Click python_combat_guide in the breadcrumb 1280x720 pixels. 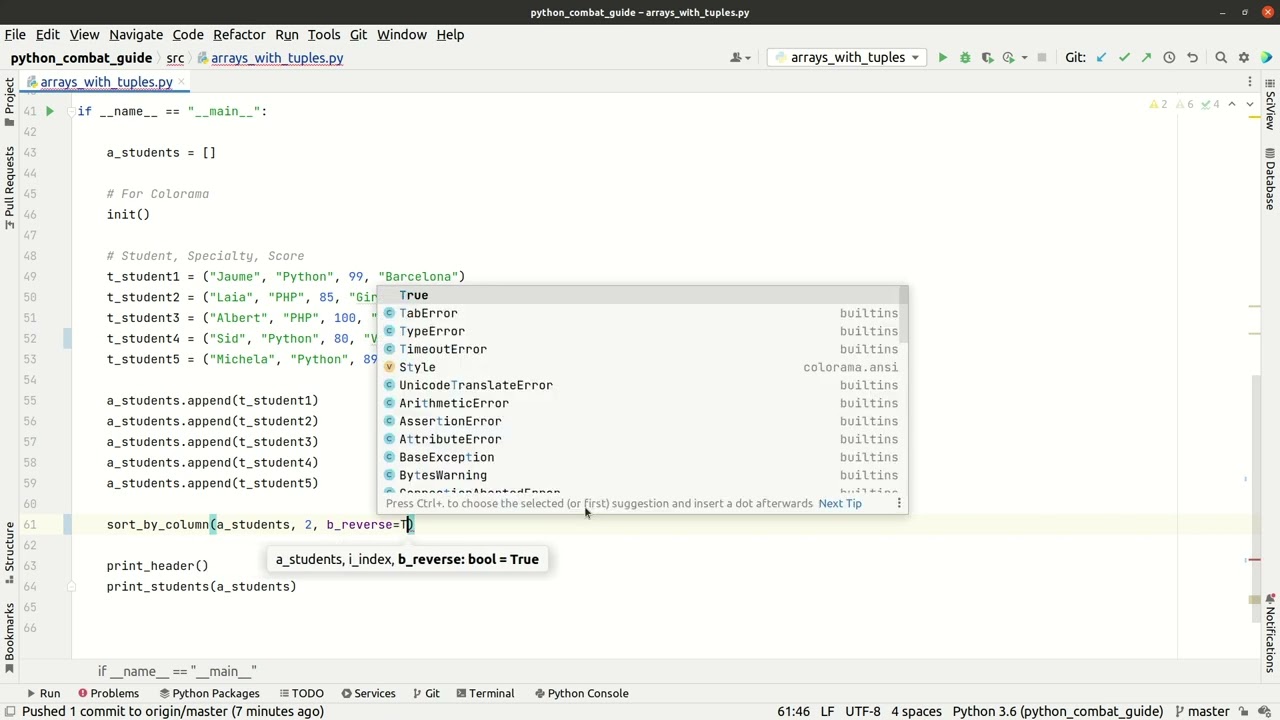click(81, 58)
